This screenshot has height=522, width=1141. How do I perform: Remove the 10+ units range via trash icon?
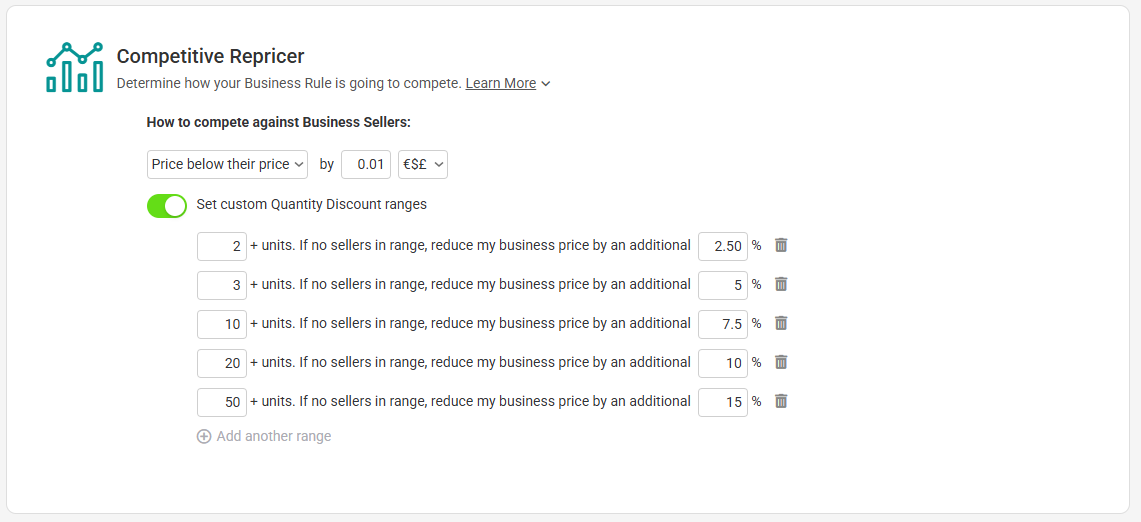coord(781,323)
